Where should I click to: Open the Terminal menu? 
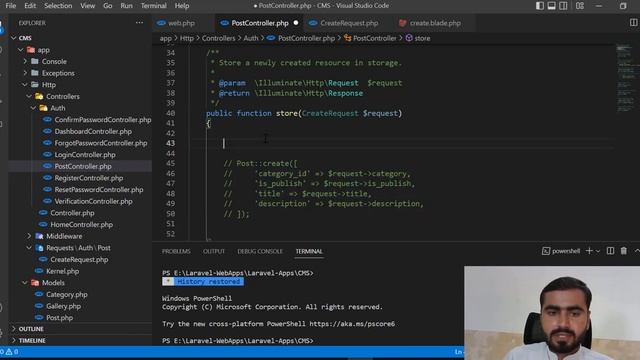pos(153,6)
